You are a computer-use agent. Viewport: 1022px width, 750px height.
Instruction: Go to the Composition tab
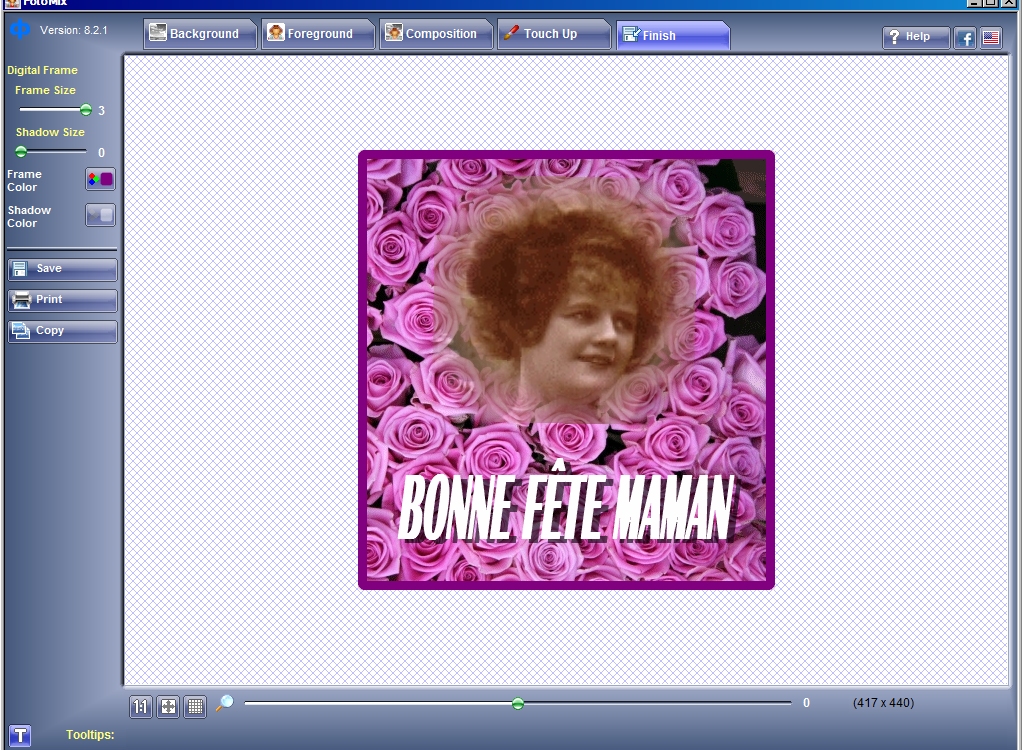[x=436, y=34]
